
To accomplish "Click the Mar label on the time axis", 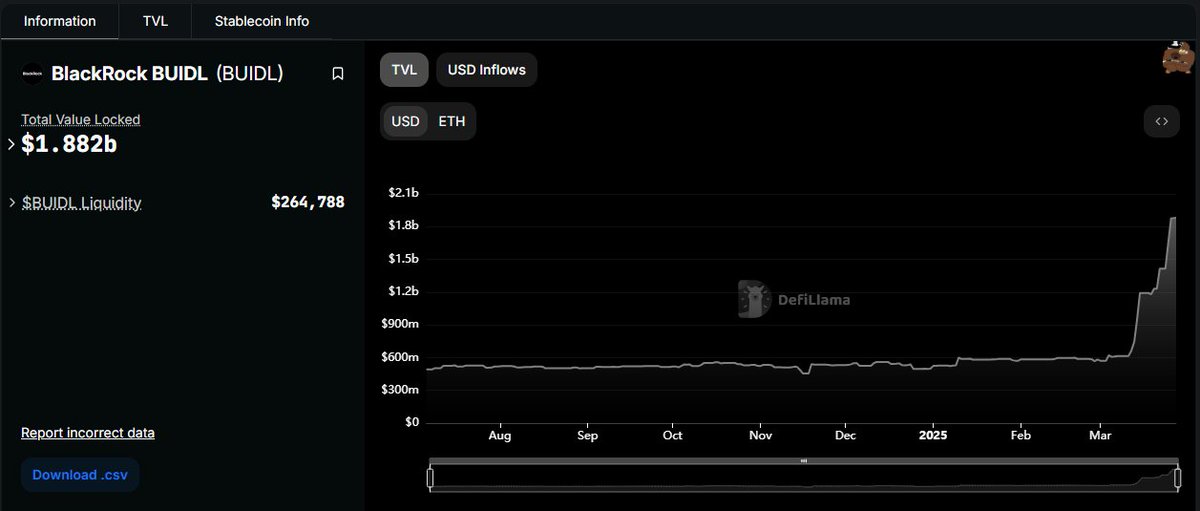I will (1100, 435).
